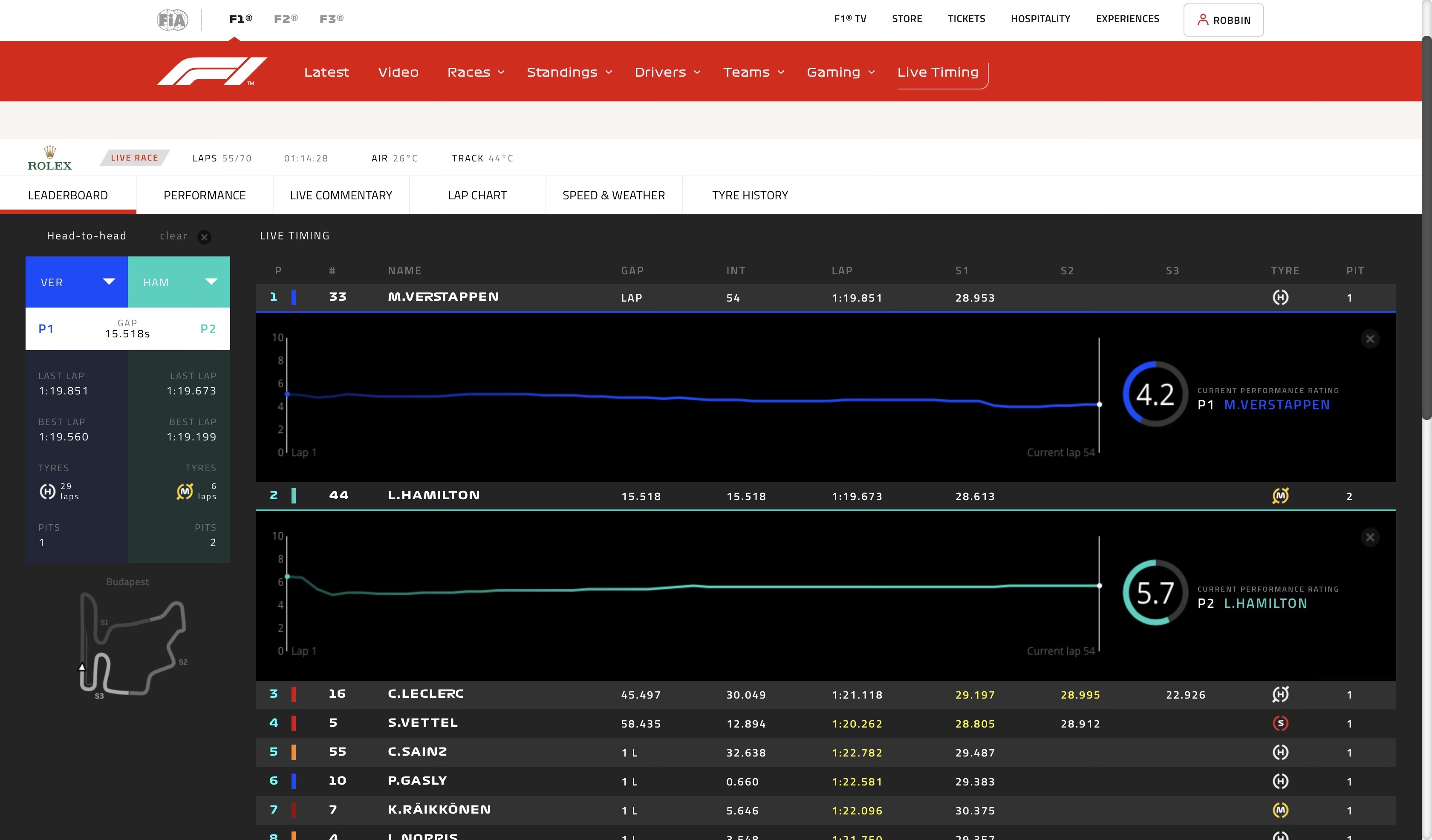
Task: Click Hamilton 5.7 performance rating dial
Action: coord(1155,593)
